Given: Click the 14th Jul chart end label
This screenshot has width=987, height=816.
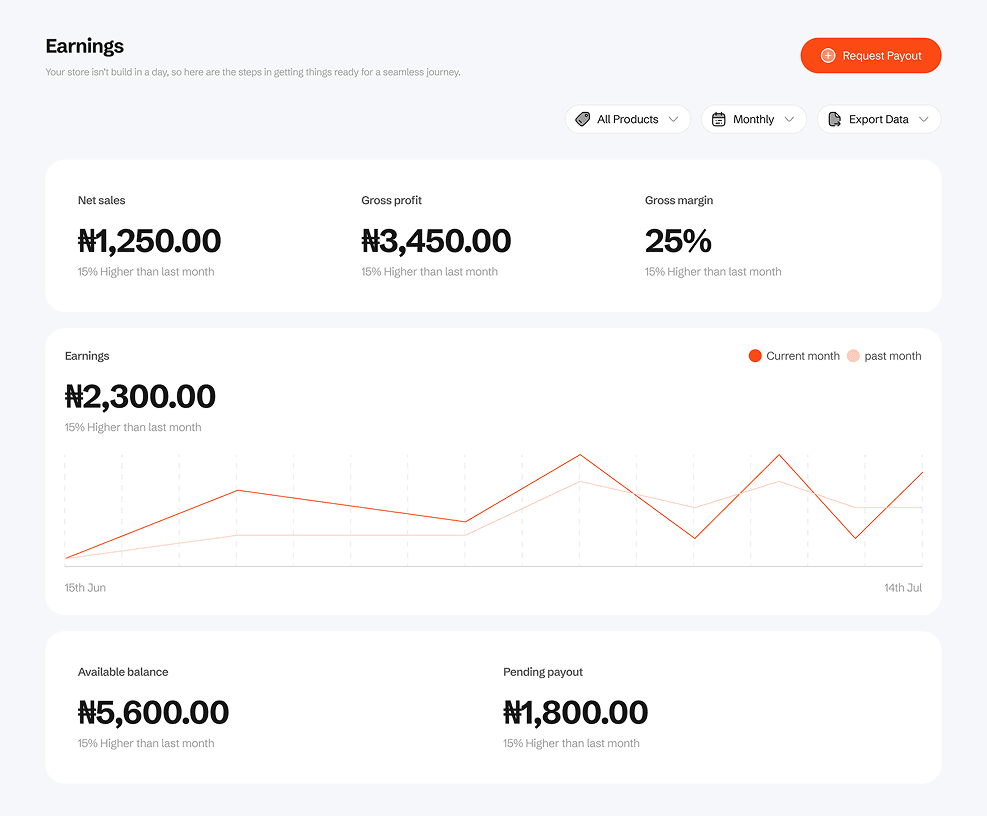Looking at the screenshot, I should 902,587.
